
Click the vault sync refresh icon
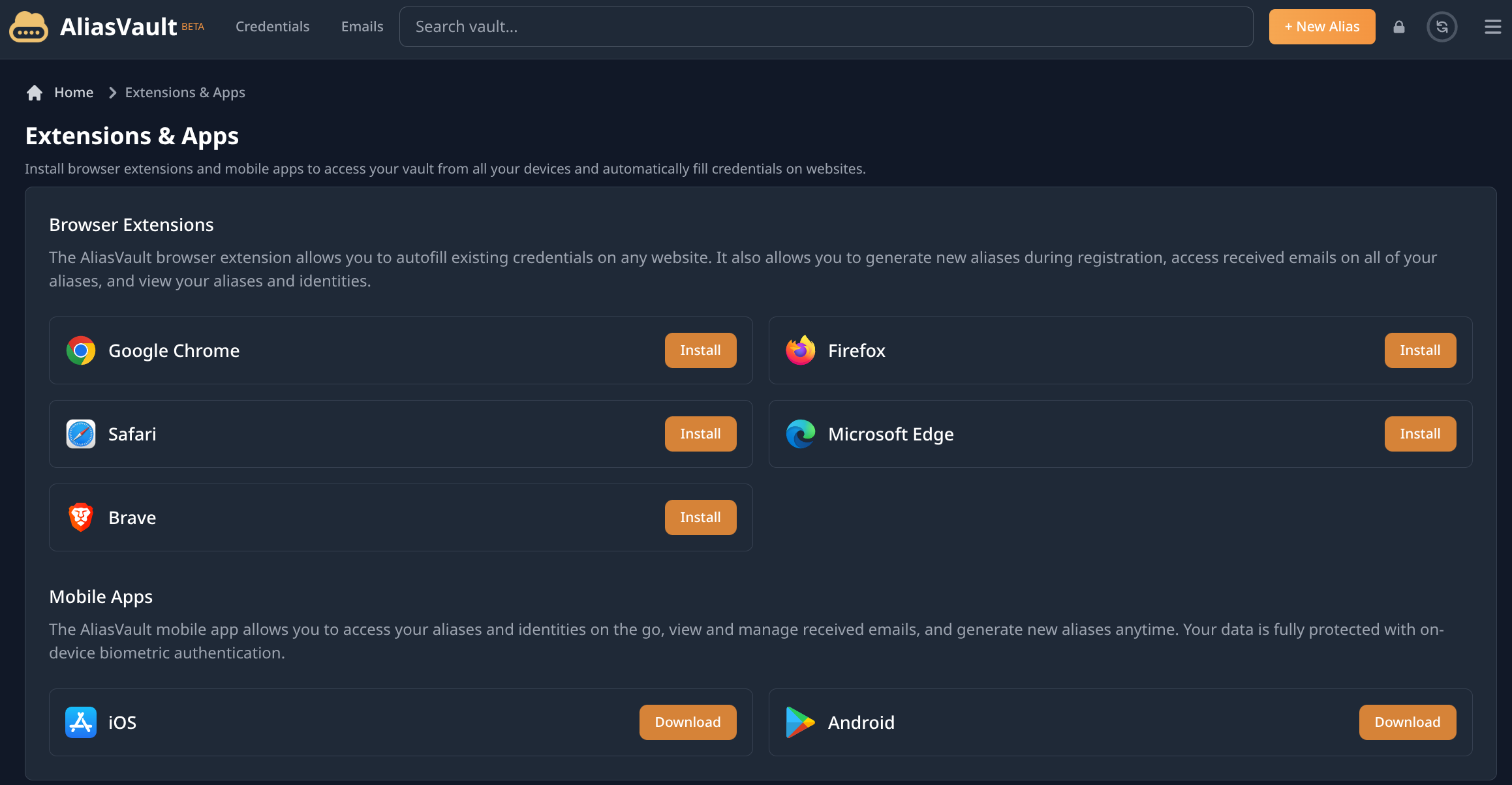(x=1442, y=27)
